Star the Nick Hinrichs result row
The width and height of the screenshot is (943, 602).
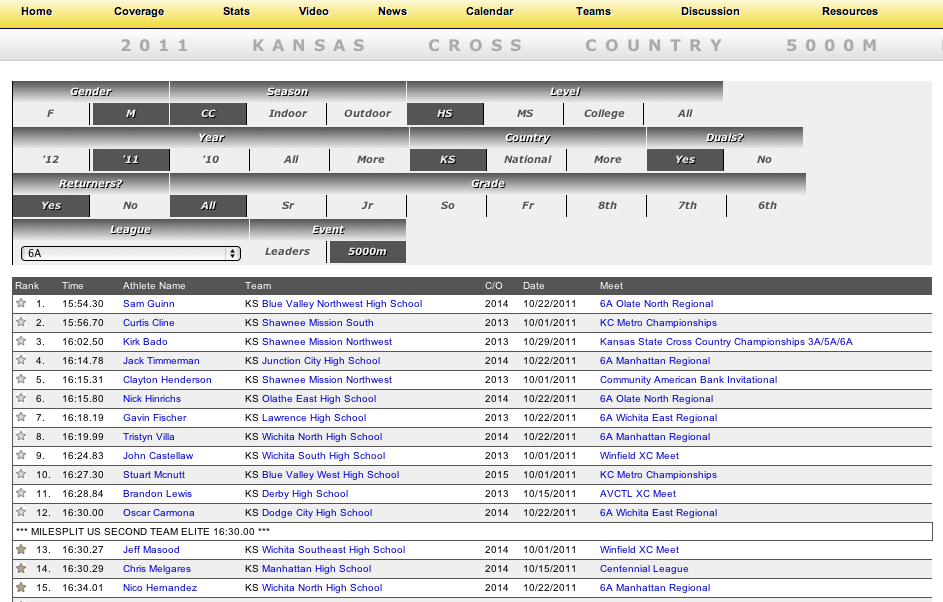21,398
